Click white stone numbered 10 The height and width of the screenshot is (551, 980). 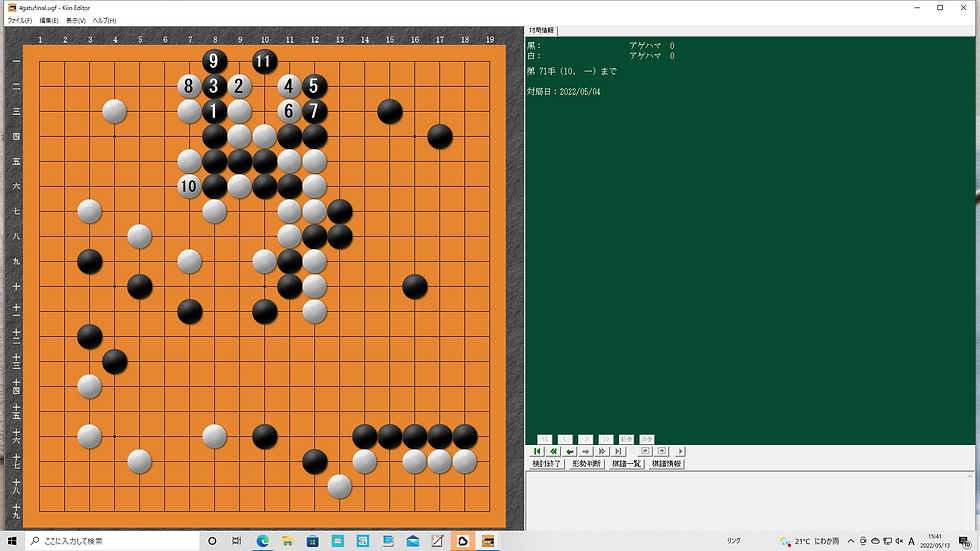189,186
